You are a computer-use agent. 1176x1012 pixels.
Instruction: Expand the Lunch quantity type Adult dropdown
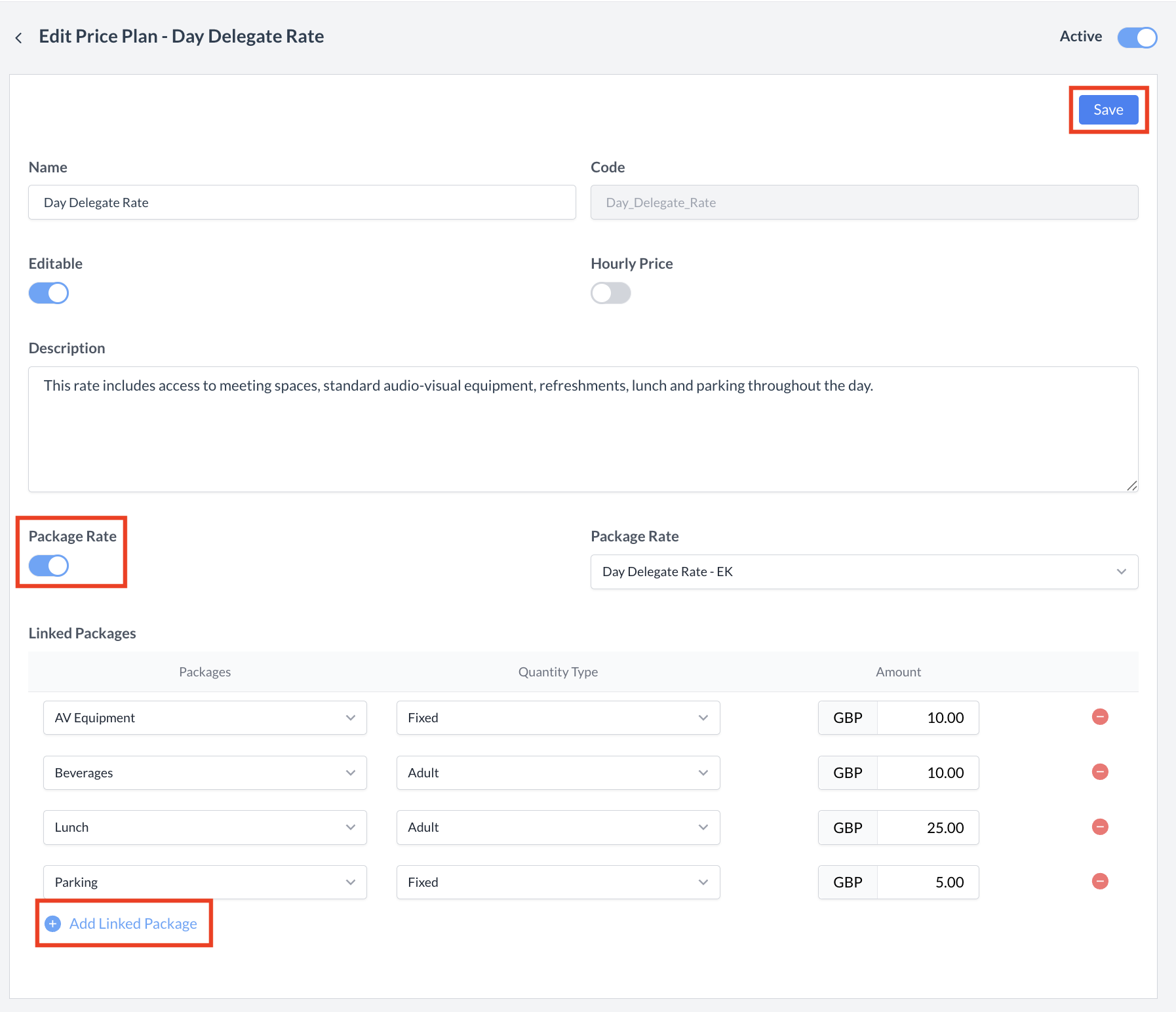(558, 827)
